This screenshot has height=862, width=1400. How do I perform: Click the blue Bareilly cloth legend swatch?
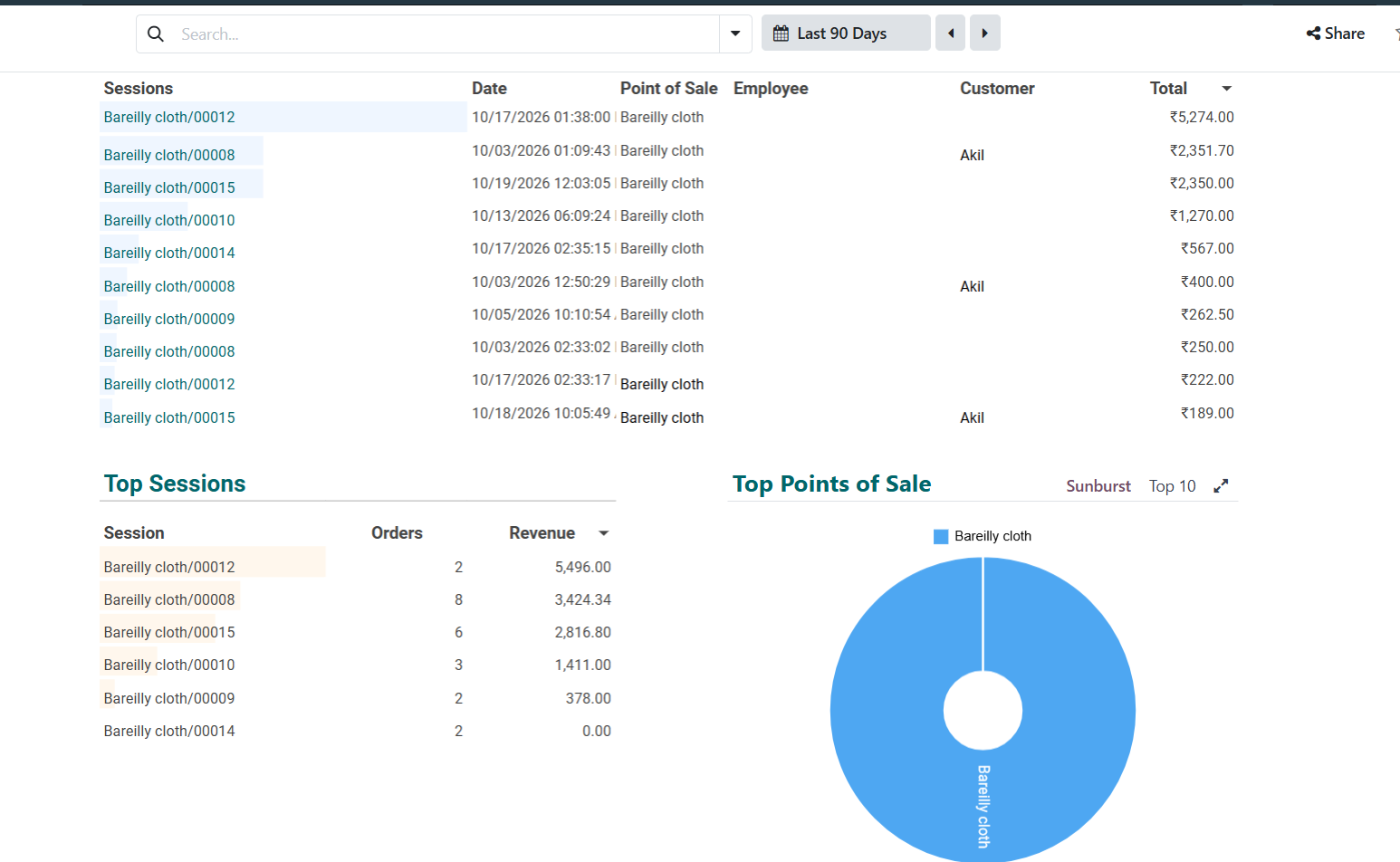(x=941, y=537)
